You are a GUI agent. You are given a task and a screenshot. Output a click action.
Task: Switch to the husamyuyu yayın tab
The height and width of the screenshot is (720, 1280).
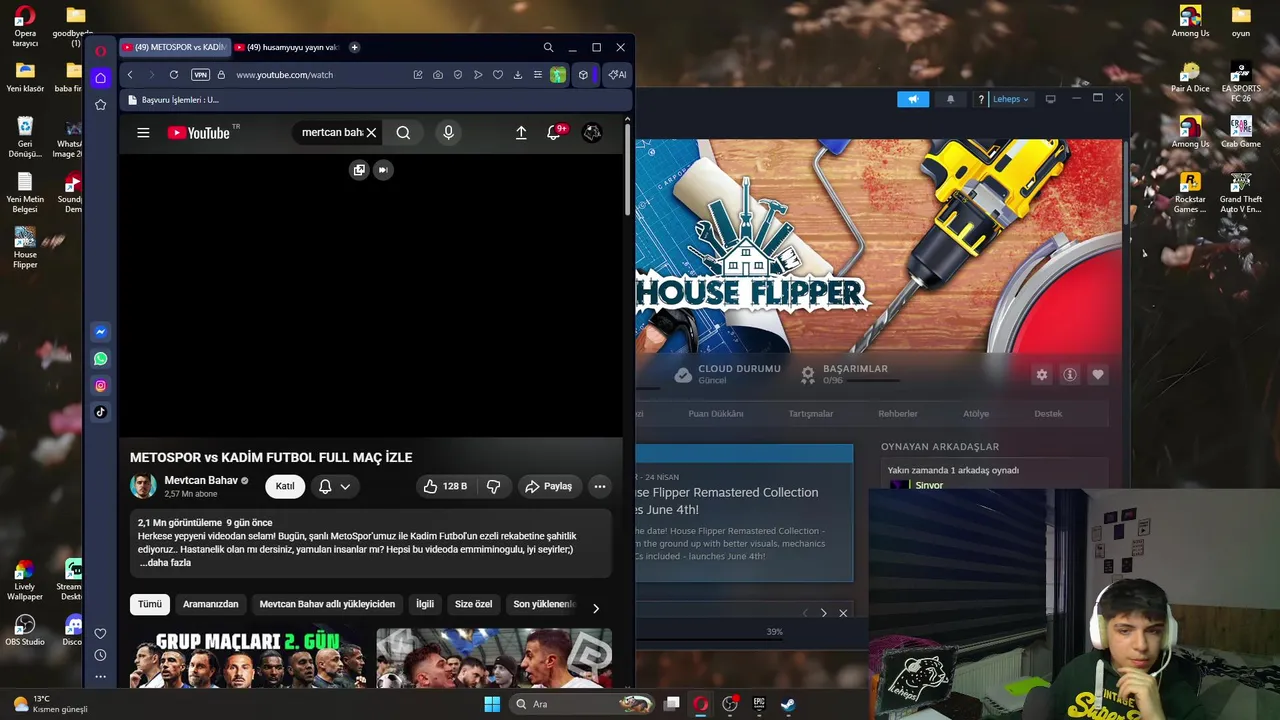click(x=287, y=47)
